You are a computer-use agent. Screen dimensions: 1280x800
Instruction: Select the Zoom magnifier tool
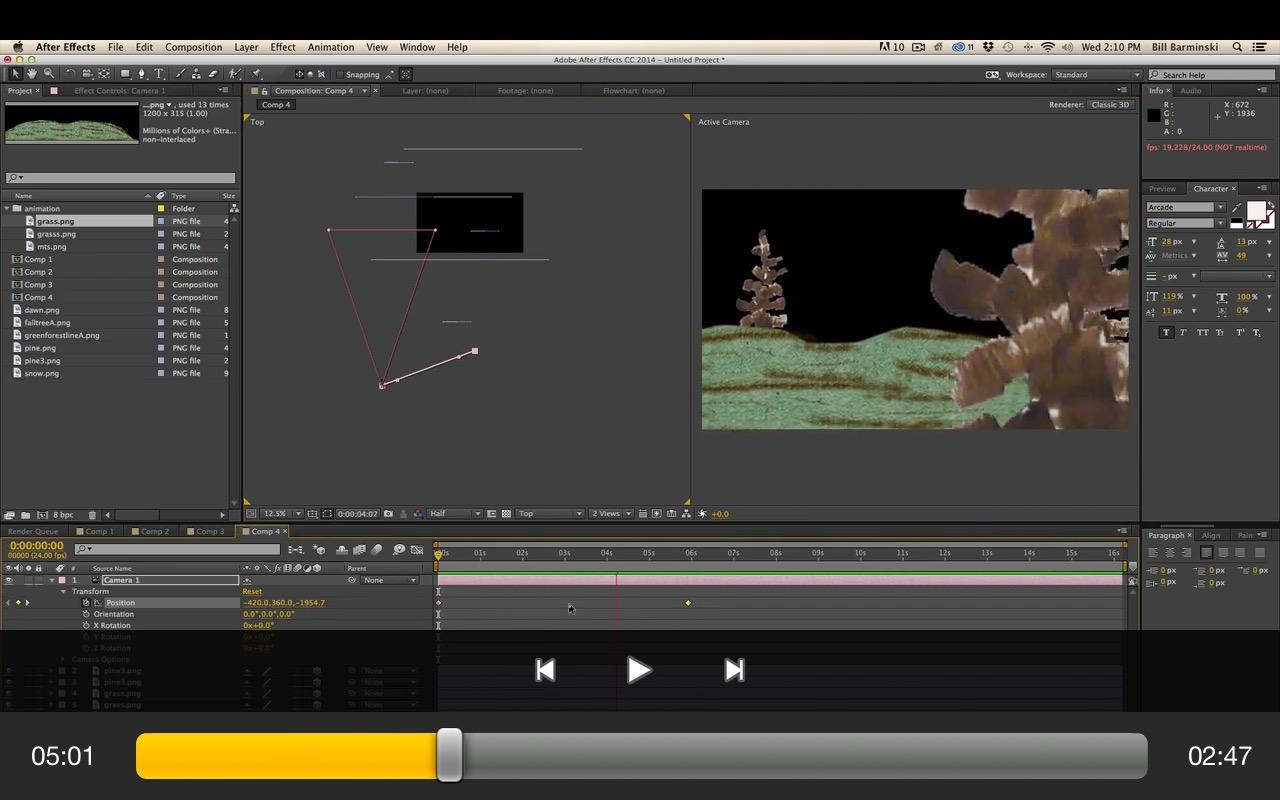pyautogui.click(x=49, y=74)
